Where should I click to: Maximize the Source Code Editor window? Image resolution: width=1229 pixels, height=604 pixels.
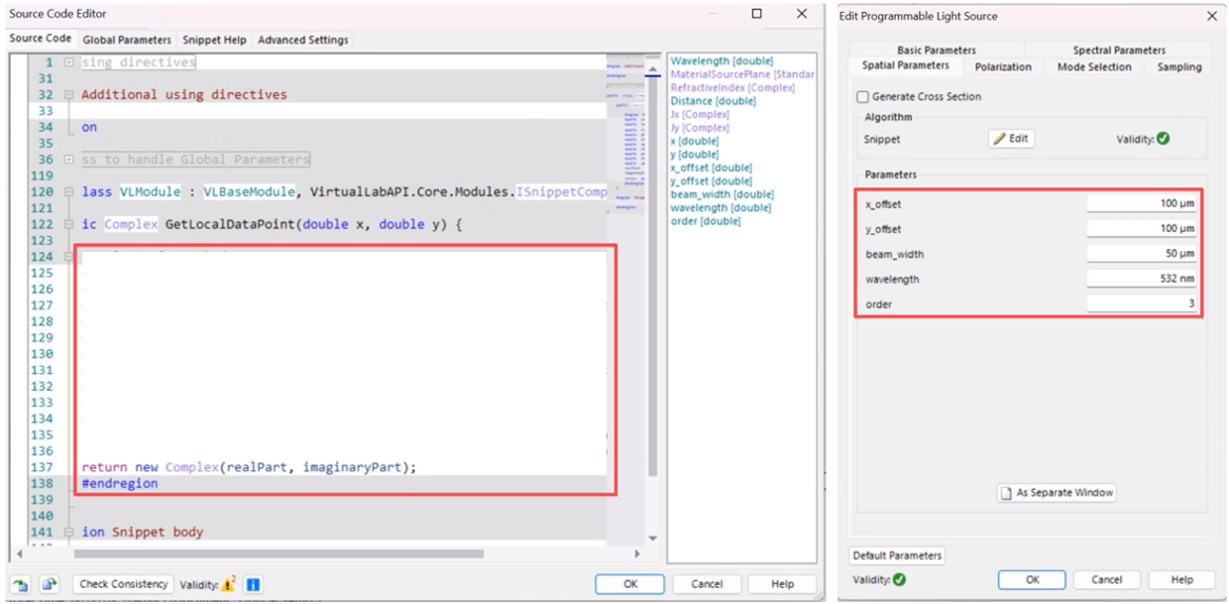(757, 14)
